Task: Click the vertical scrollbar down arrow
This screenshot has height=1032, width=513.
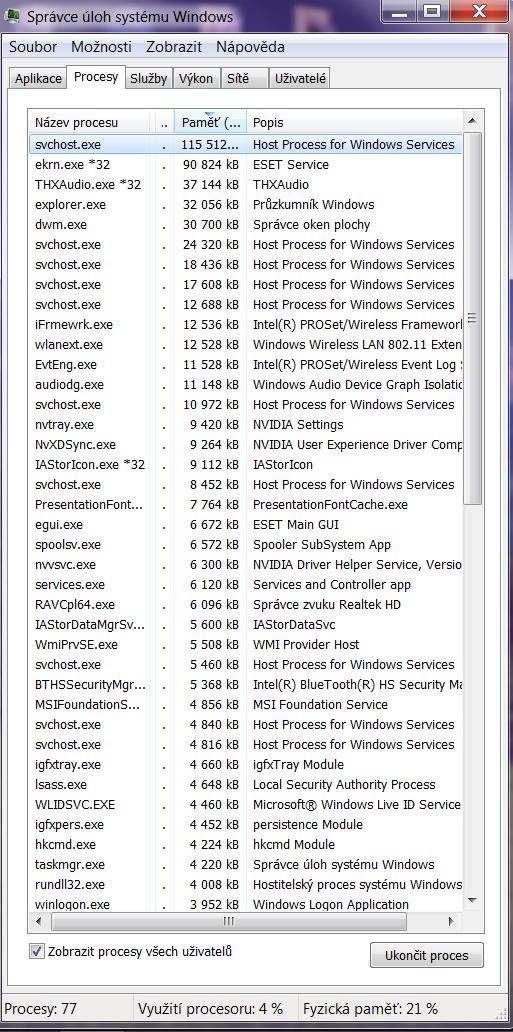Action: click(x=472, y=899)
